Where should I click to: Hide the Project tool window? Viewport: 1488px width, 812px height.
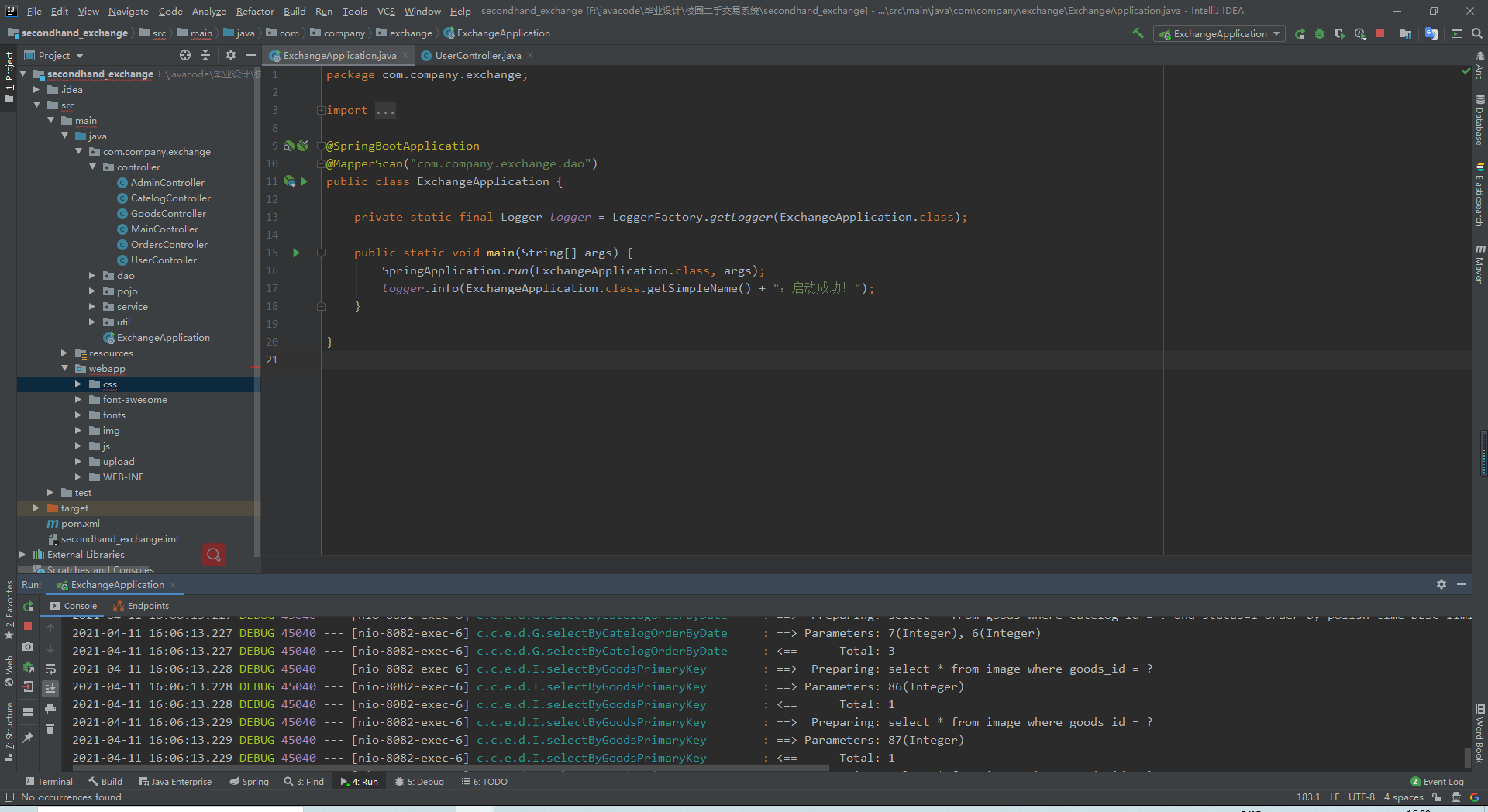click(251, 55)
